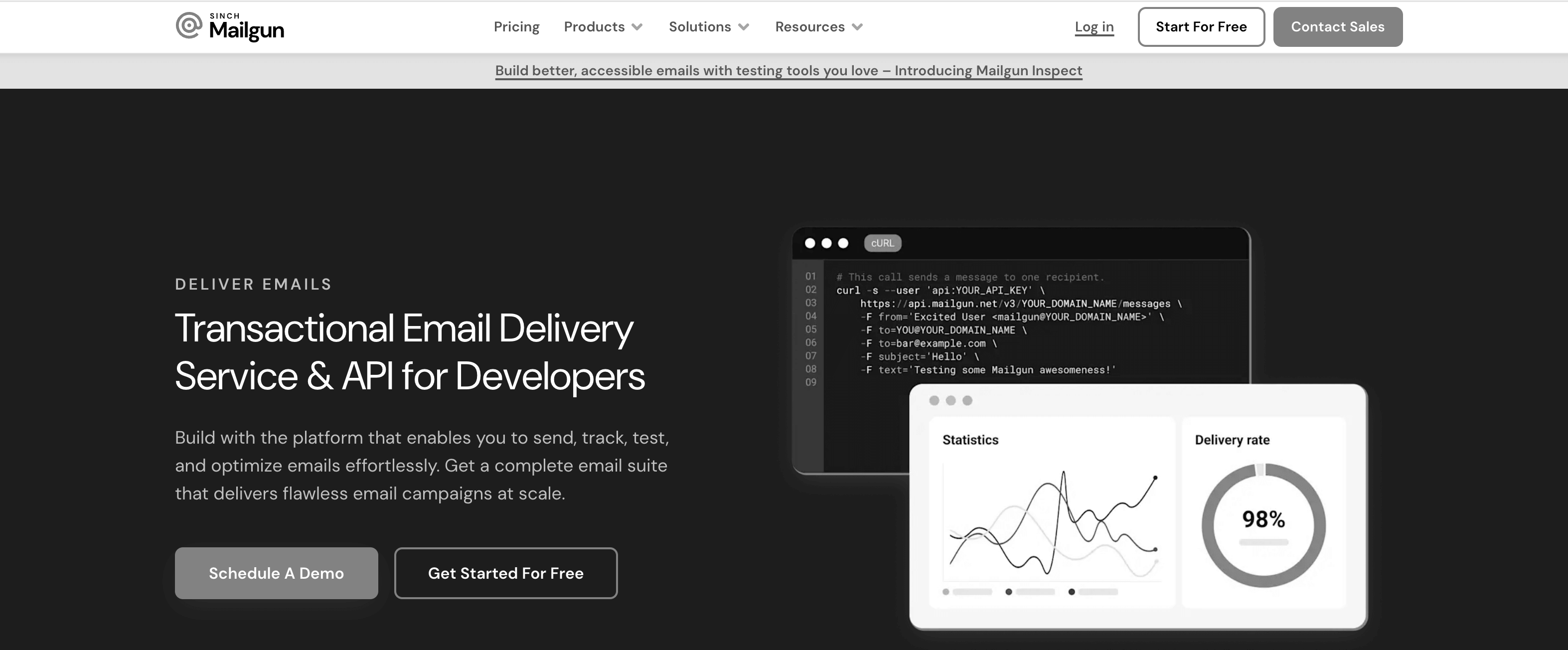The width and height of the screenshot is (1568, 650).
Task: Expand the Products dropdown chevron
Action: (637, 27)
